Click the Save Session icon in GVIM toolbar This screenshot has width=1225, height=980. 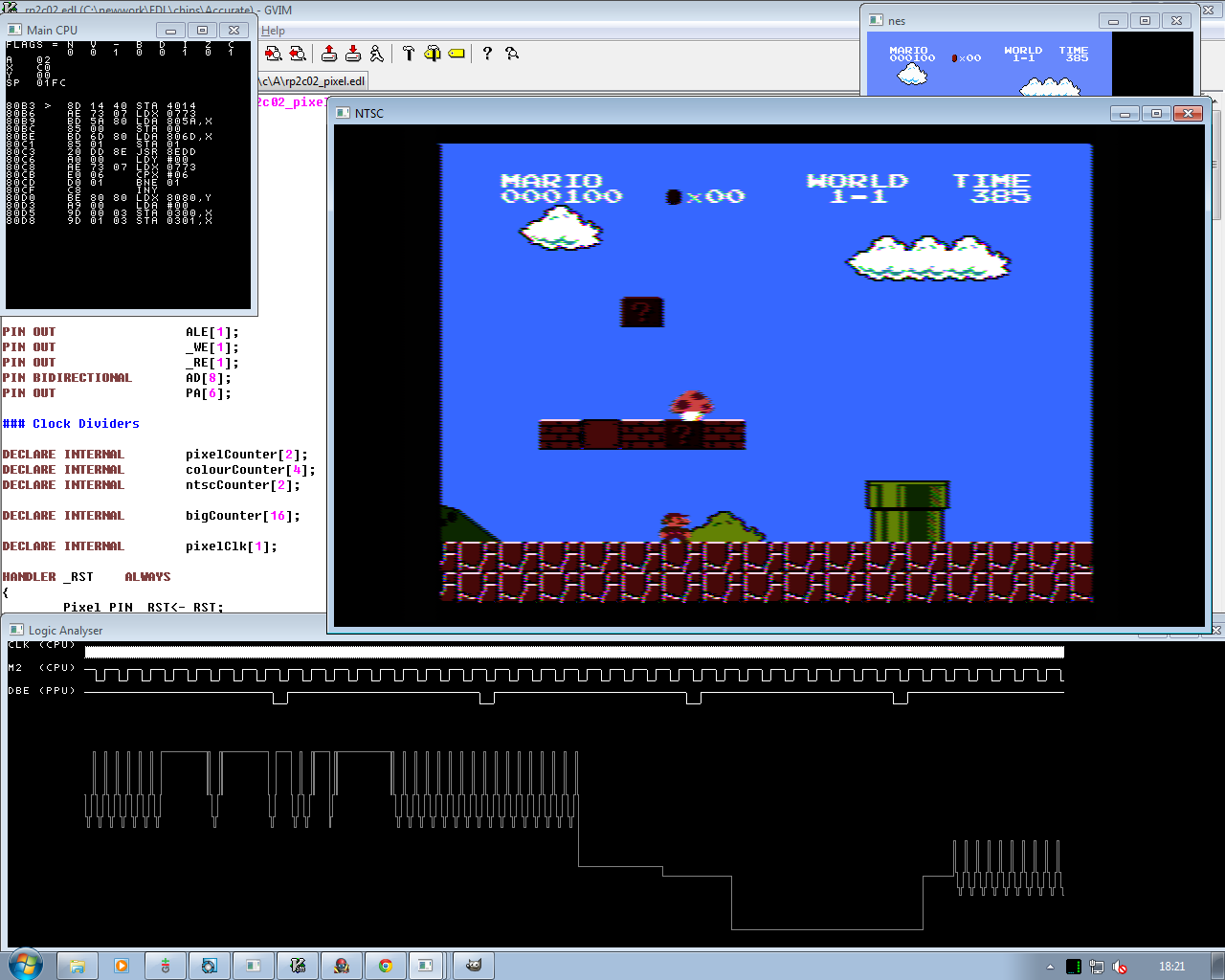click(353, 54)
